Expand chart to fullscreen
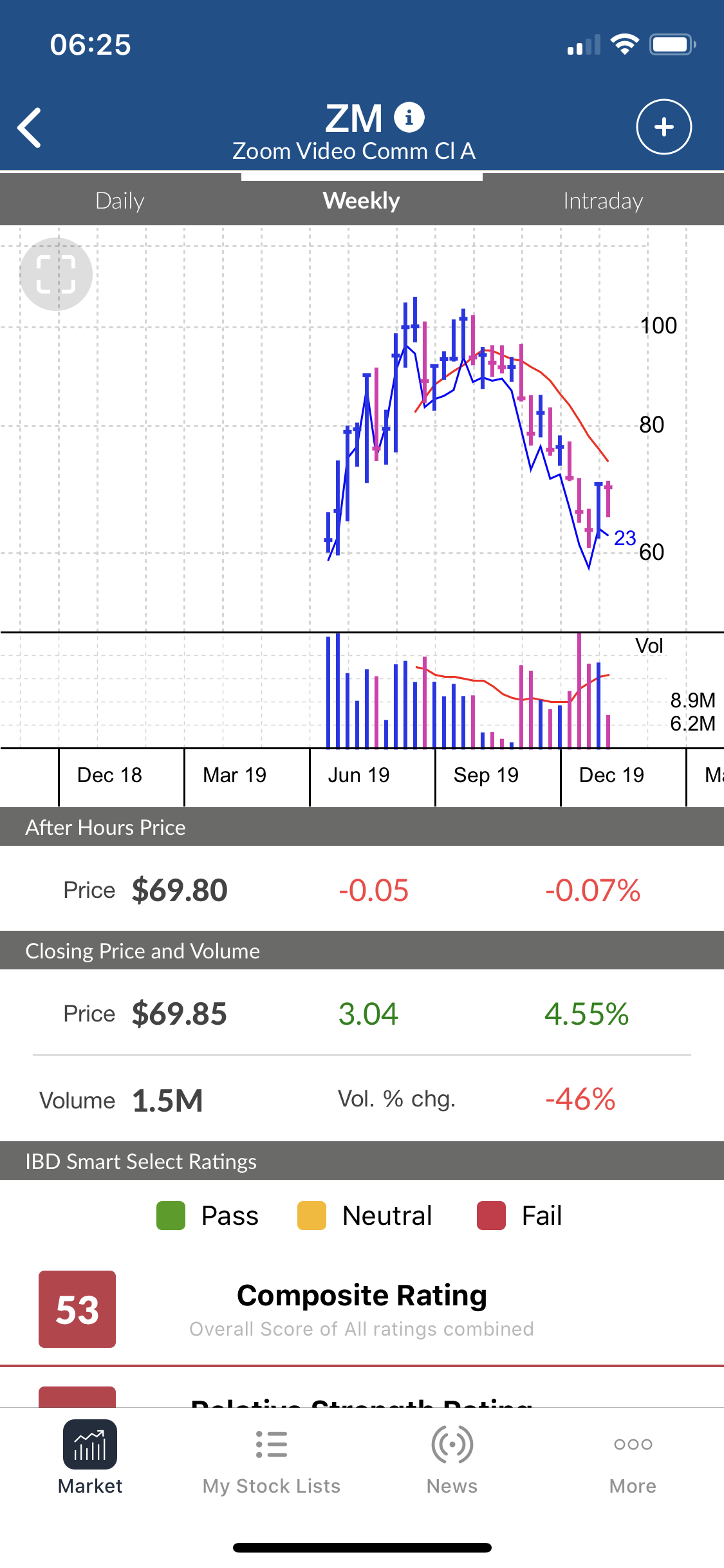The image size is (724, 1568). point(56,274)
